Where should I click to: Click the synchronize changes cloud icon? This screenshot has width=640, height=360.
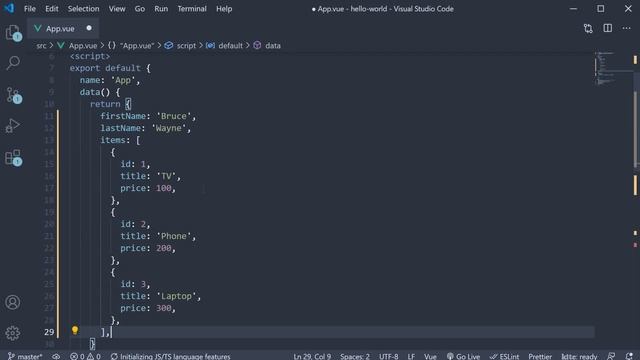(56, 356)
